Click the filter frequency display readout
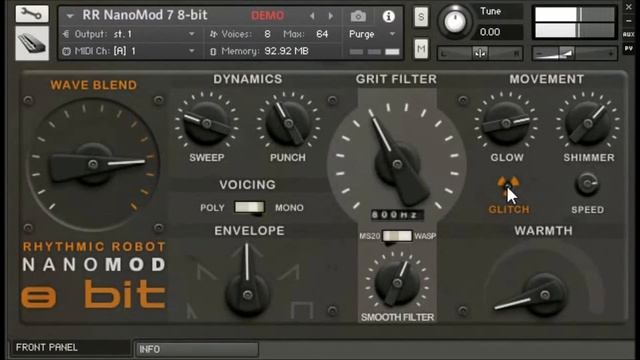 tap(397, 215)
